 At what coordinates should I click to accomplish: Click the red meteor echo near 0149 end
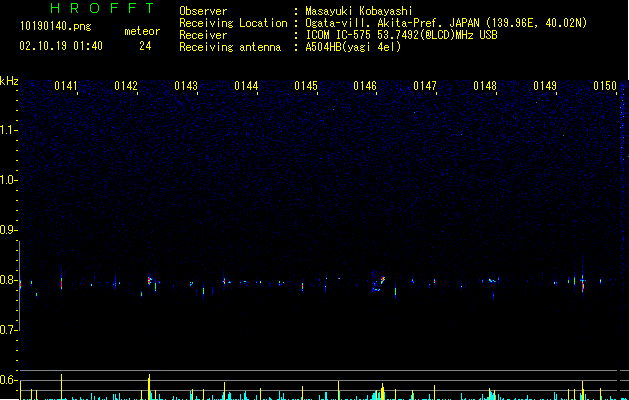582,284
